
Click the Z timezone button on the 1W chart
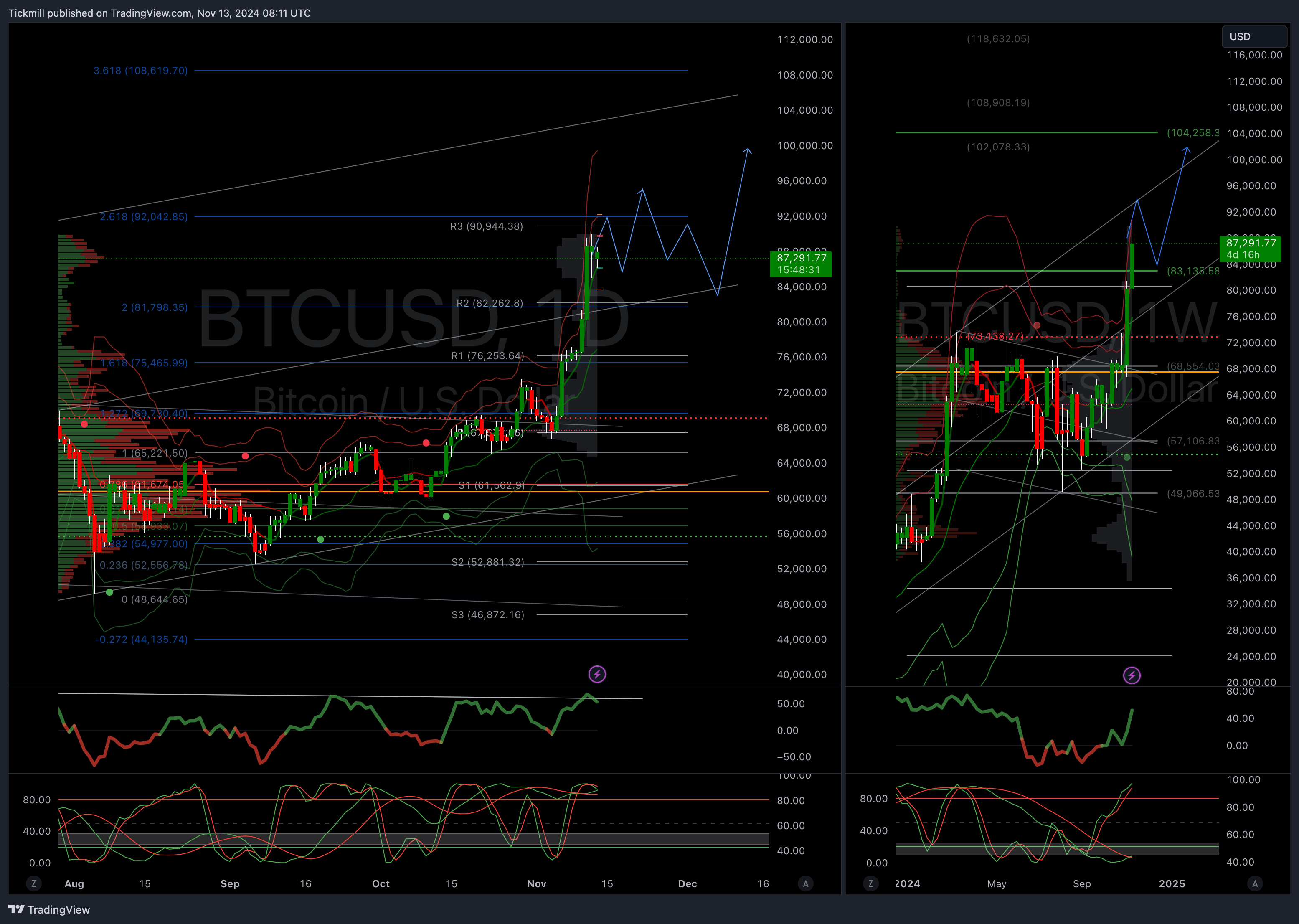[870, 883]
